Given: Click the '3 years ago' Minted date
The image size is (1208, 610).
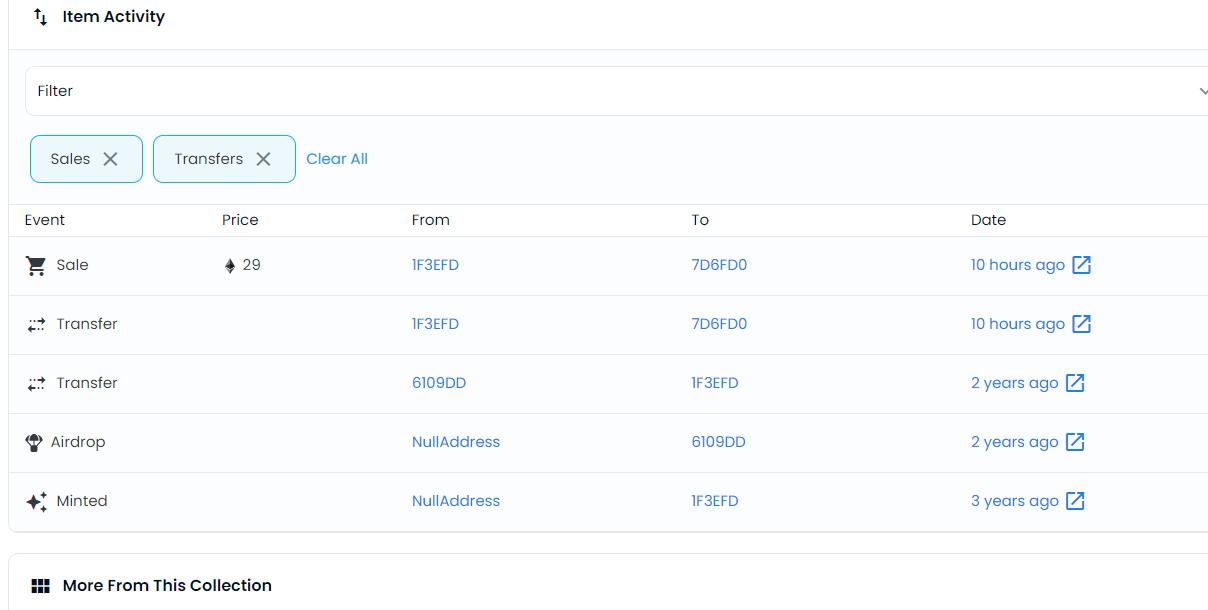Looking at the screenshot, I should point(1014,501).
